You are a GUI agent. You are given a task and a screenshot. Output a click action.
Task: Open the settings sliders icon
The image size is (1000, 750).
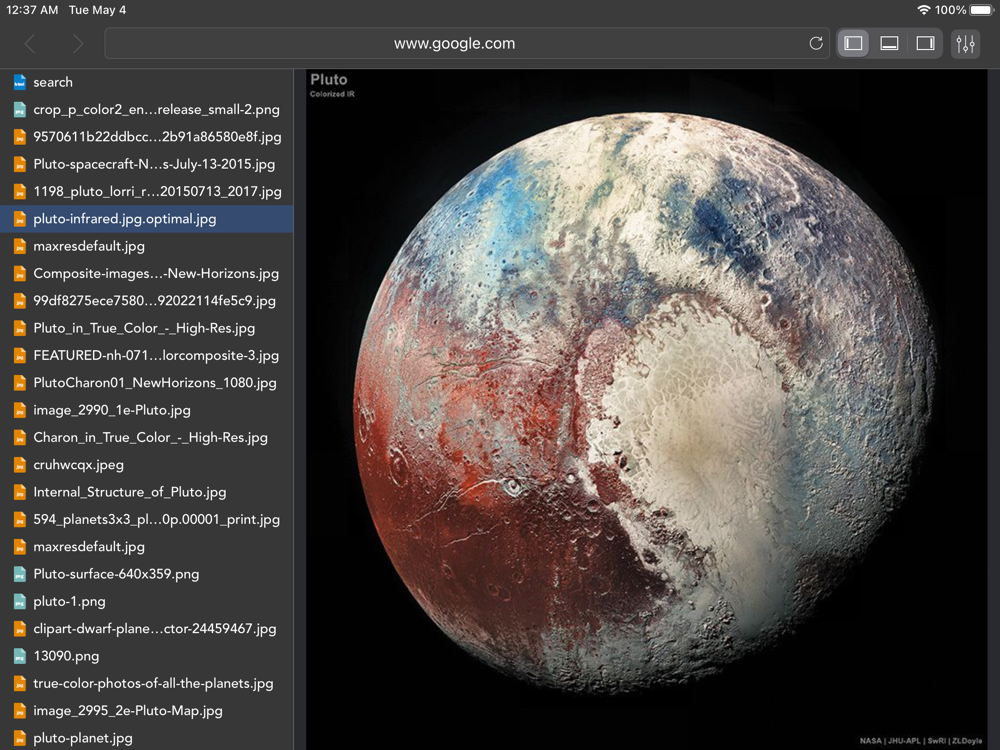(x=965, y=44)
